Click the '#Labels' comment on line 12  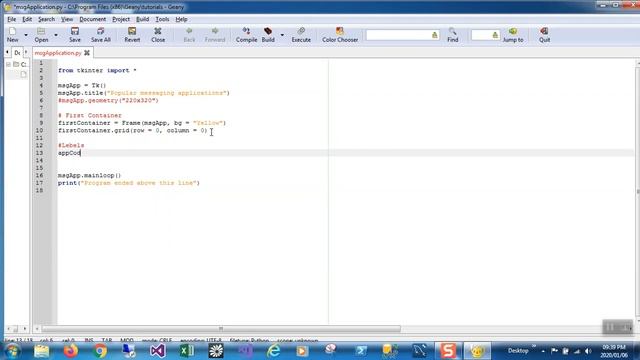[x=71, y=145]
